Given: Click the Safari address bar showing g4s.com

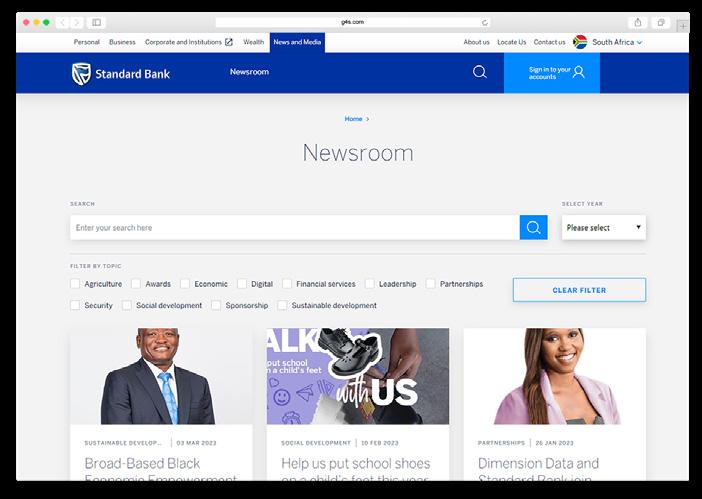Looking at the screenshot, I should click(353, 22).
